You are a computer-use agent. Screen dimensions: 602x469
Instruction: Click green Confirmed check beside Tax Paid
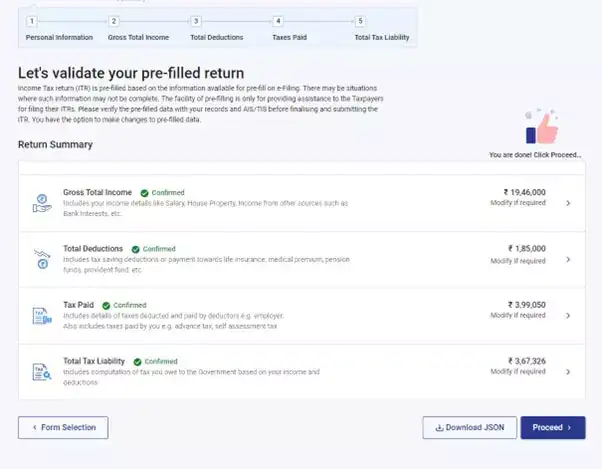pyautogui.click(x=104, y=305)
